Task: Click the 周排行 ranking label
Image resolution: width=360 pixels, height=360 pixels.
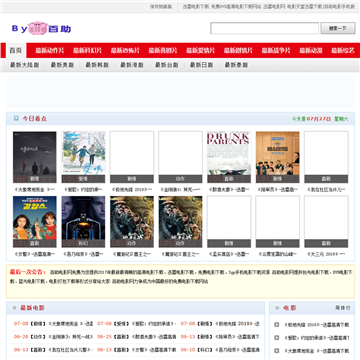Action: (x=343, y=308)
